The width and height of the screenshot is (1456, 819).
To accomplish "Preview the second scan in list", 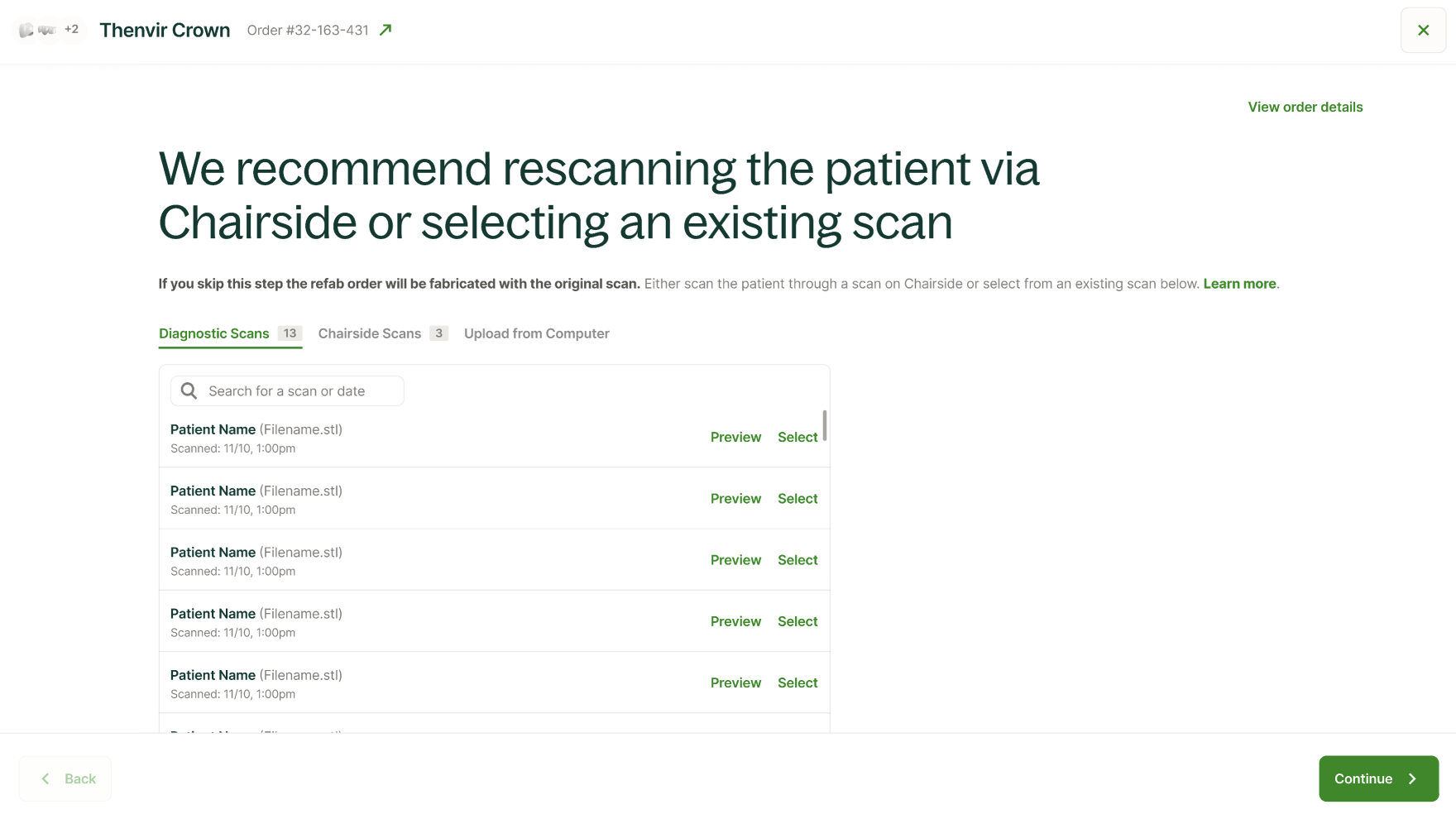I will [x=735, y=499].
